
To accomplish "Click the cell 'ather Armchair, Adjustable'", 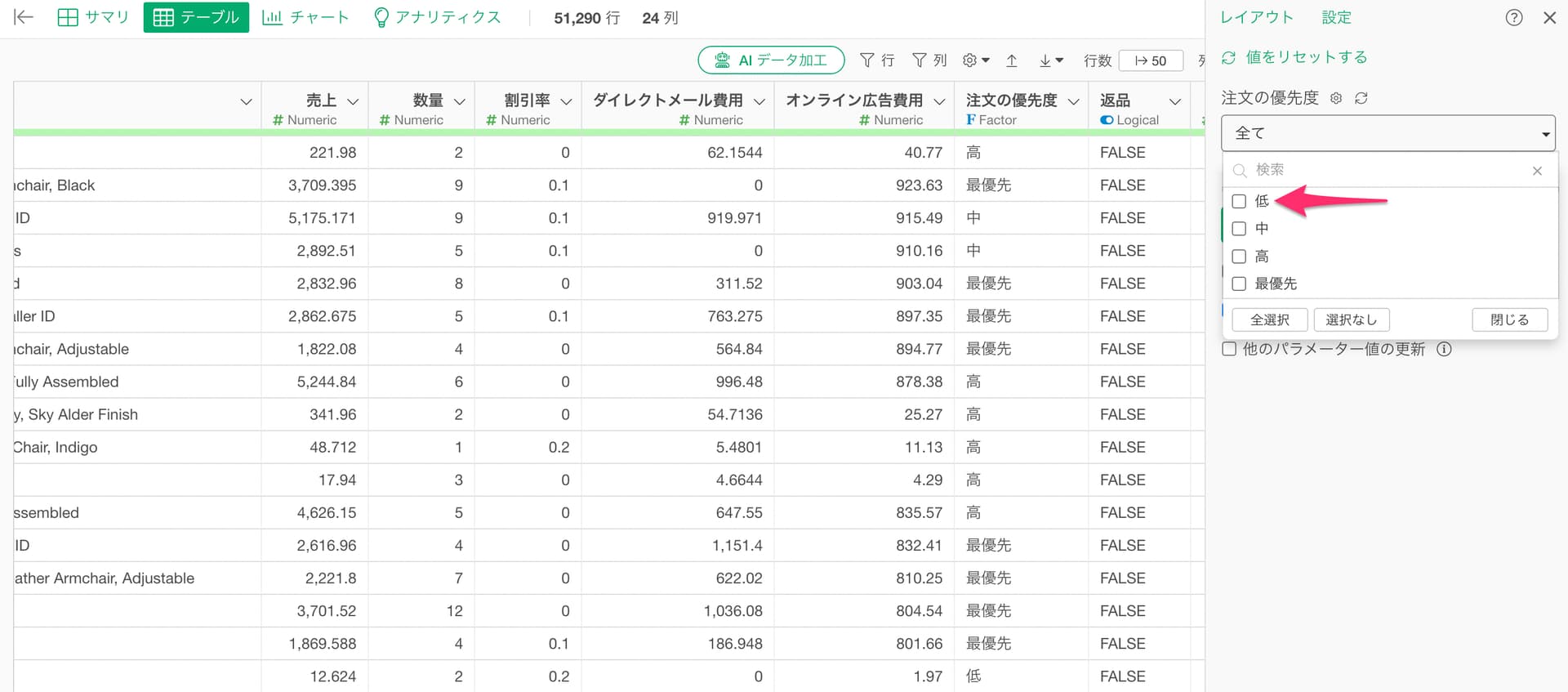I will (137, 578).
